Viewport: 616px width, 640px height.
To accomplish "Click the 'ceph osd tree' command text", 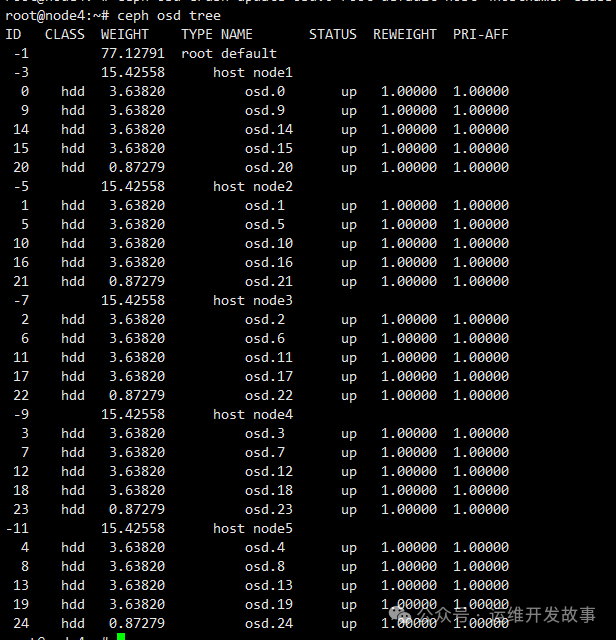I will click(169, 16).
